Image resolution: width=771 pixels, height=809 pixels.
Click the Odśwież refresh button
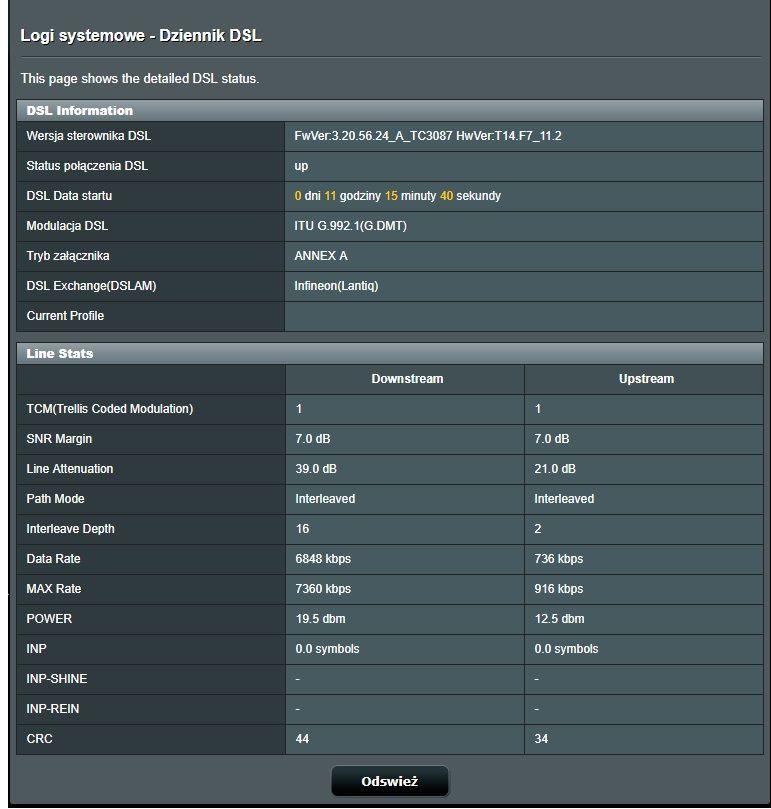point(389,782)
